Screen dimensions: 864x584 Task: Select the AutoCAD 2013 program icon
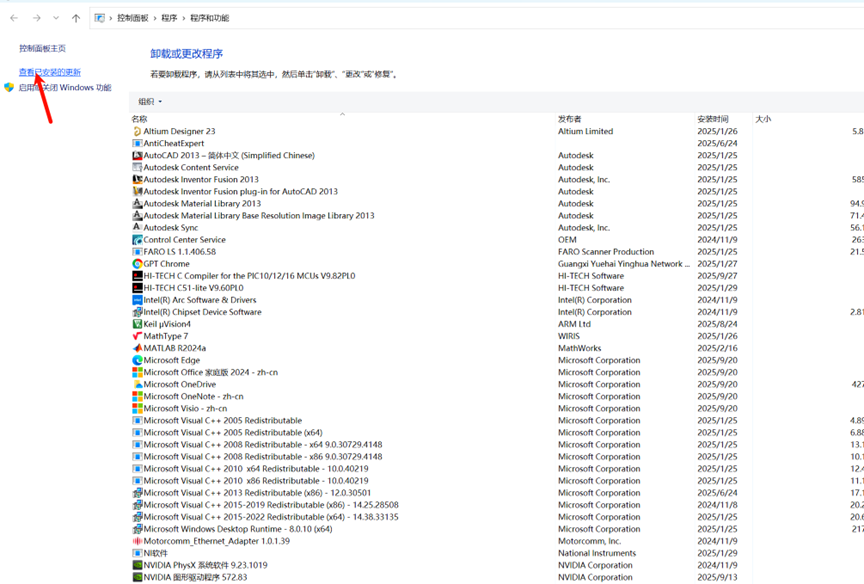[x=137, y=155]
